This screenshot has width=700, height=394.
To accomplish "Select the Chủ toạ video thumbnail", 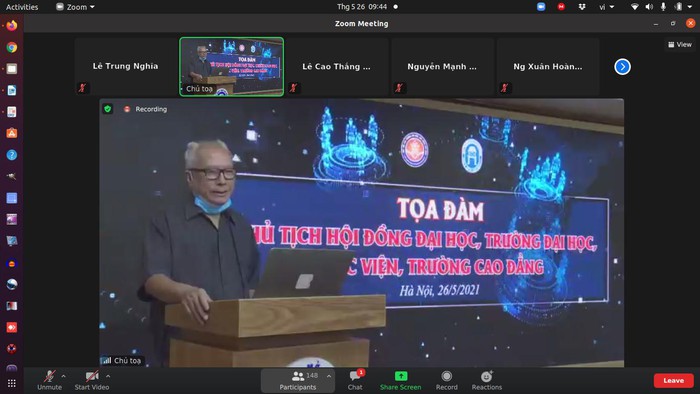I will pyautogui.click(x=231, y=66).
